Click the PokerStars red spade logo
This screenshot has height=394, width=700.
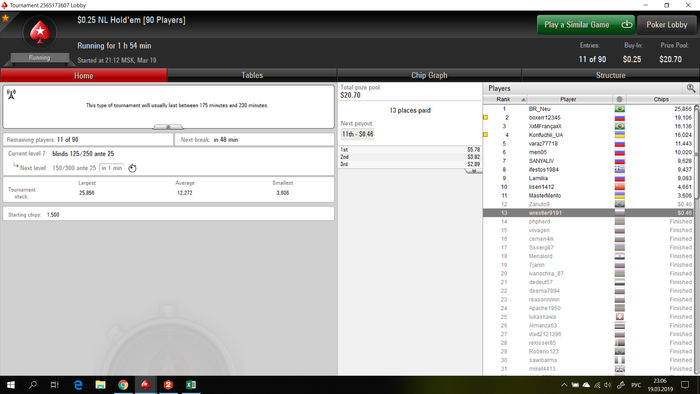(x=40, y=32)
